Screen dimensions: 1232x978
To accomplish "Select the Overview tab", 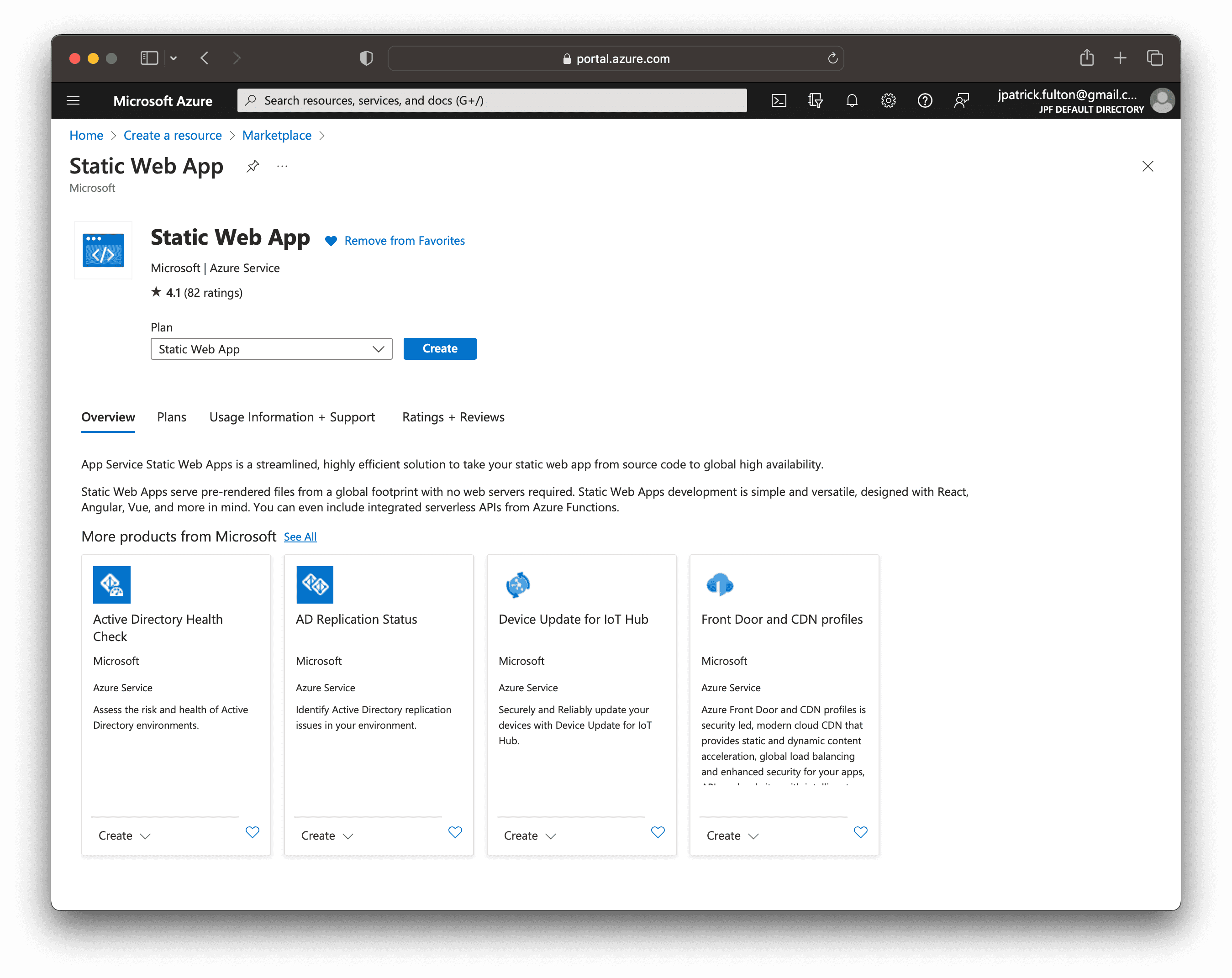I will tap(108, 417).
